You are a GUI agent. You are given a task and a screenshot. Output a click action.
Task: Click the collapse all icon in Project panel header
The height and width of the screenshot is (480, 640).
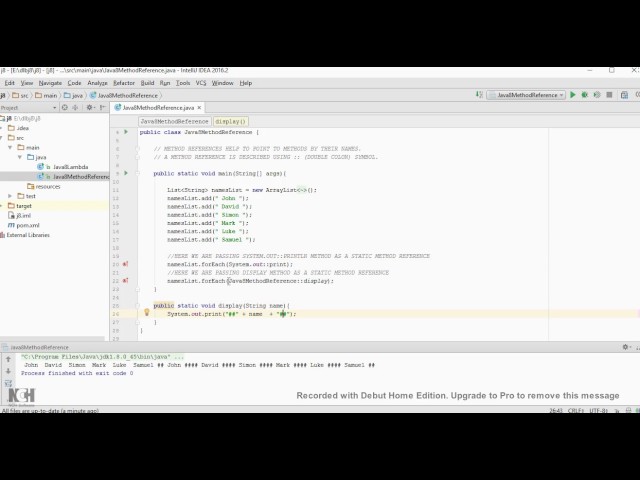[x=75, y=107]
